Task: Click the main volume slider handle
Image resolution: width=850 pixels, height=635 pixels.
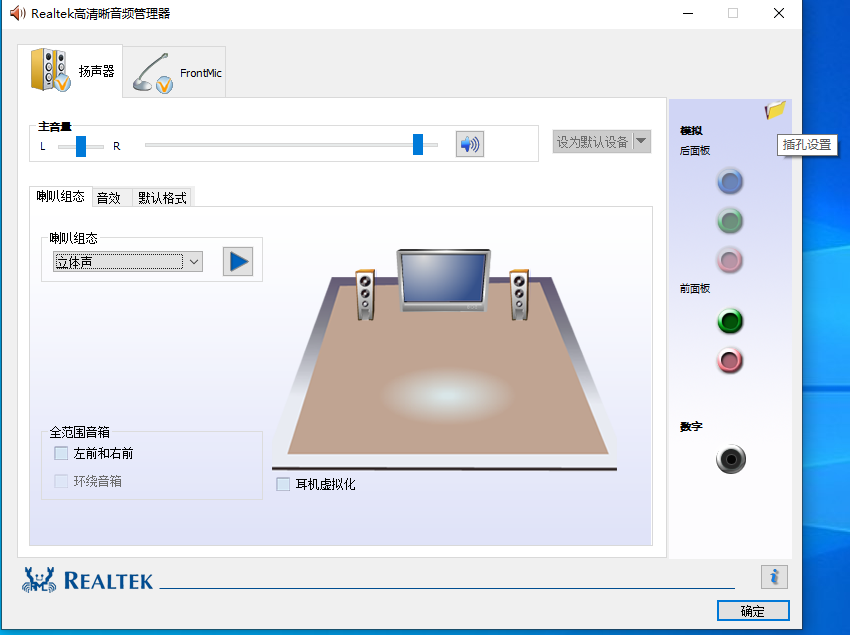Action: coord(418,145)
